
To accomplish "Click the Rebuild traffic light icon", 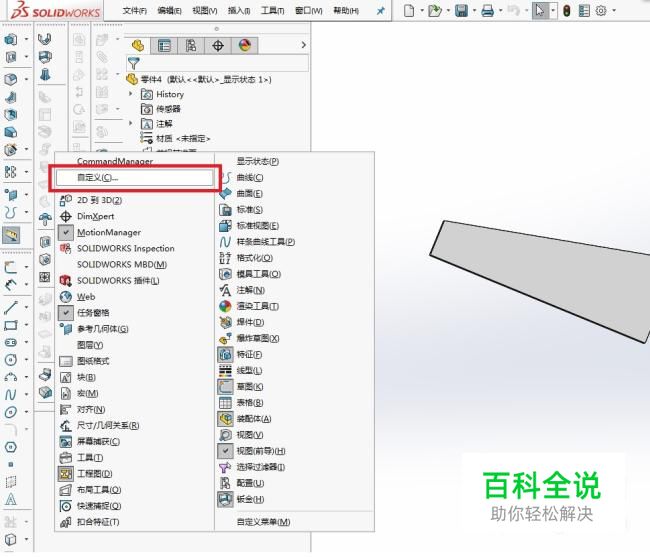I will [x=567, y=10].
